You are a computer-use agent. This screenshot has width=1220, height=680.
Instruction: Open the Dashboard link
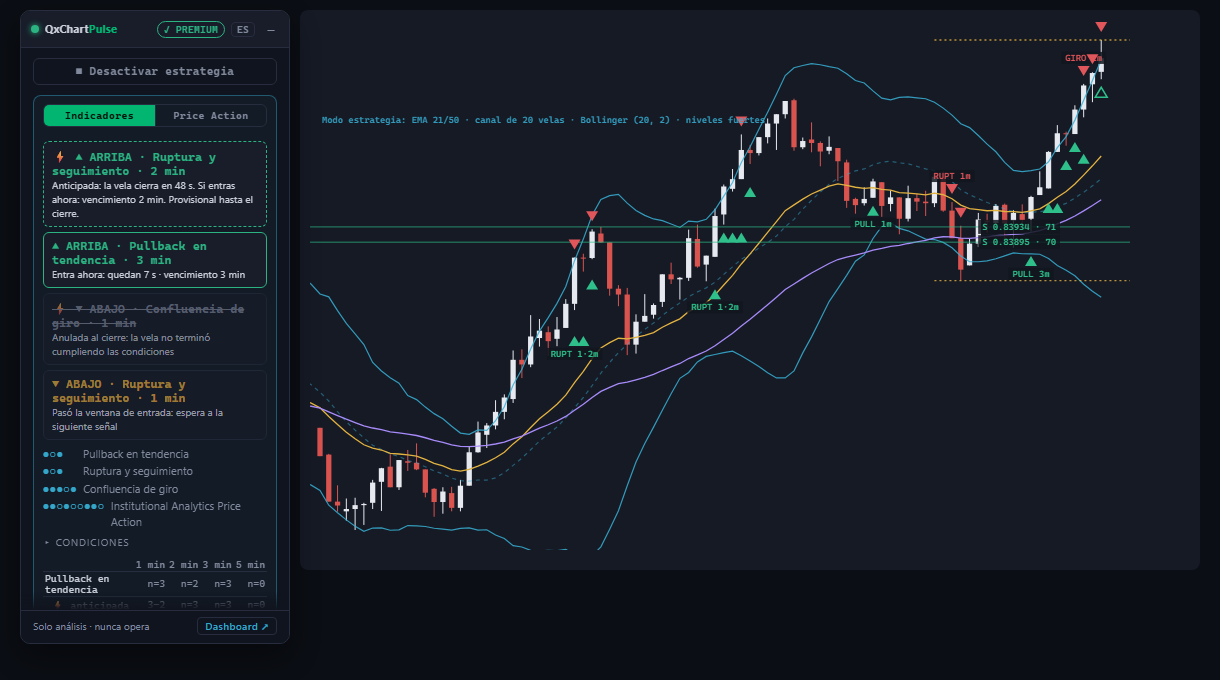237,627
